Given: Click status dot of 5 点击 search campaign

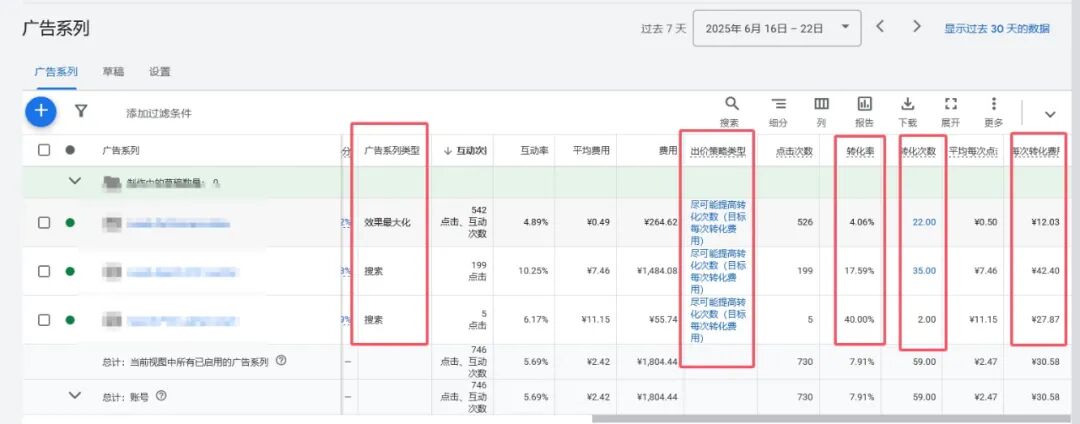Looking at the screenshot, I should point(70,319).
